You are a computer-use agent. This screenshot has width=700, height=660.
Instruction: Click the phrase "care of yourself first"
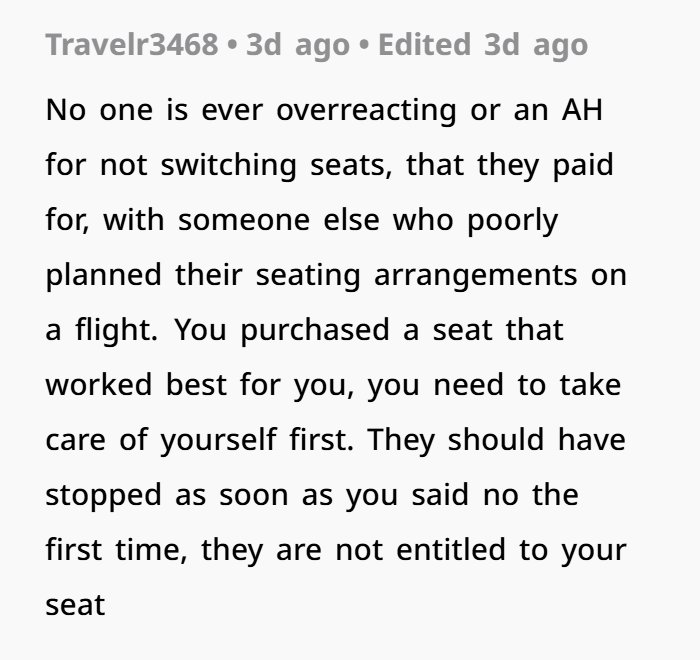click(x=190, y=440)
